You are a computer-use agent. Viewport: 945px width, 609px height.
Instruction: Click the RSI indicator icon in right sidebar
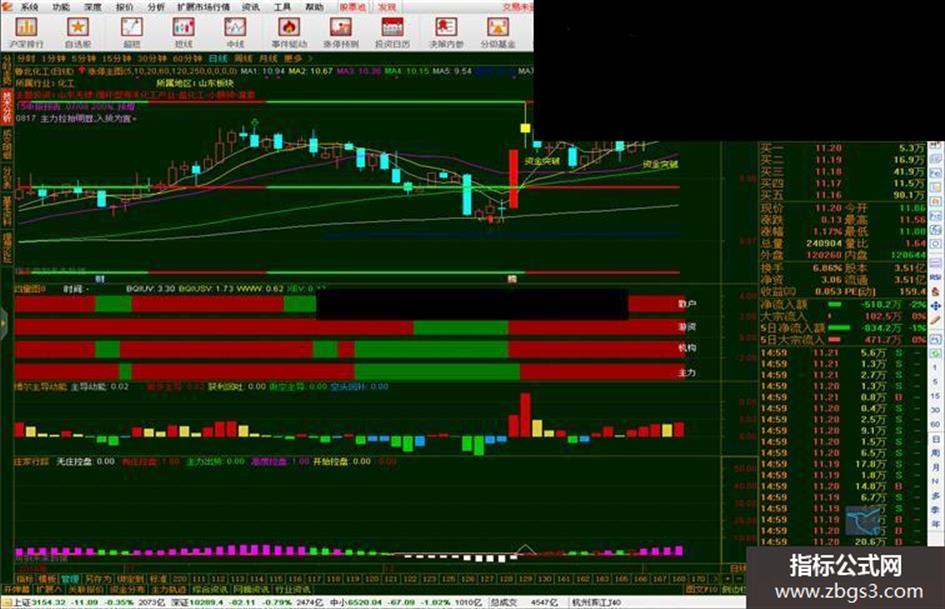935,277
